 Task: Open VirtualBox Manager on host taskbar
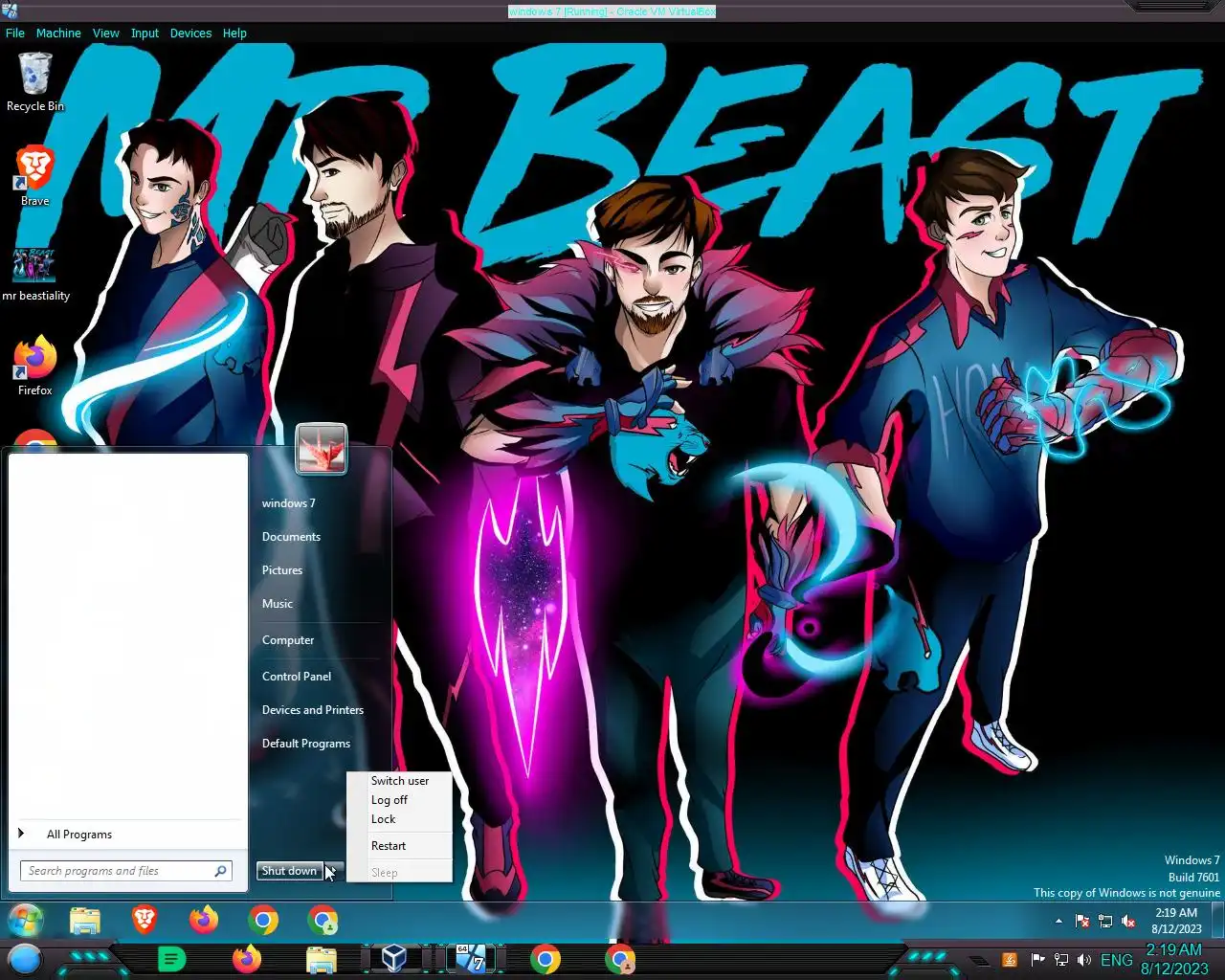[x=394, y=959]
